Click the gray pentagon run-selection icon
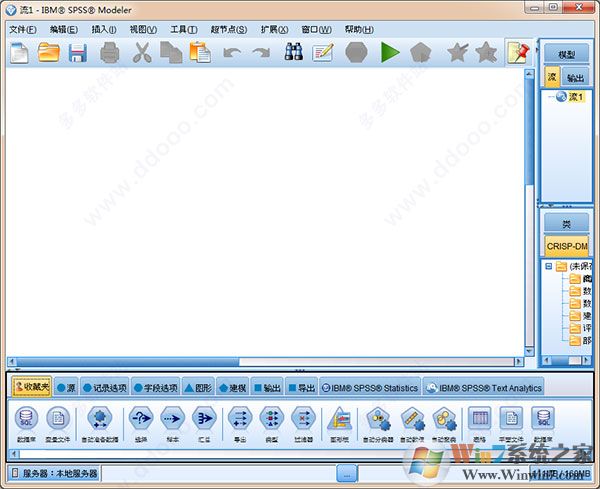This screenshot has height=489, width=600. [421, 53]
